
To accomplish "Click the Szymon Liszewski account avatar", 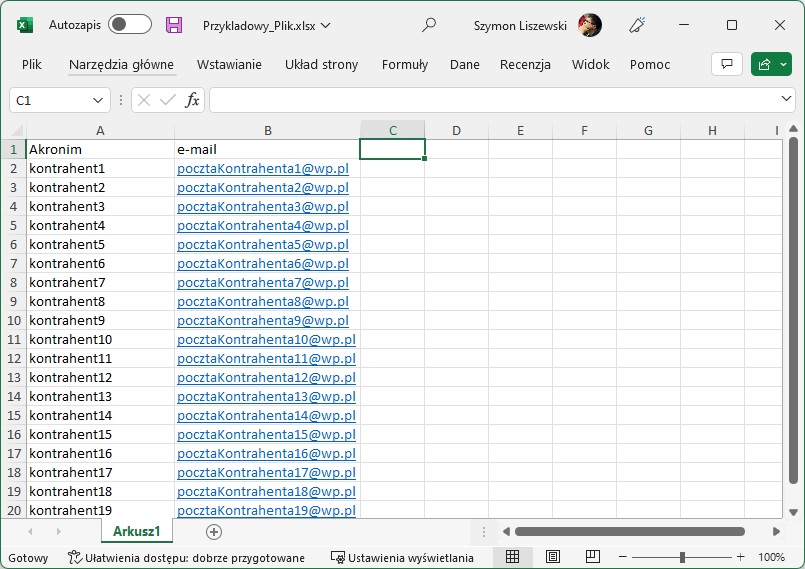I will (589, 25).
